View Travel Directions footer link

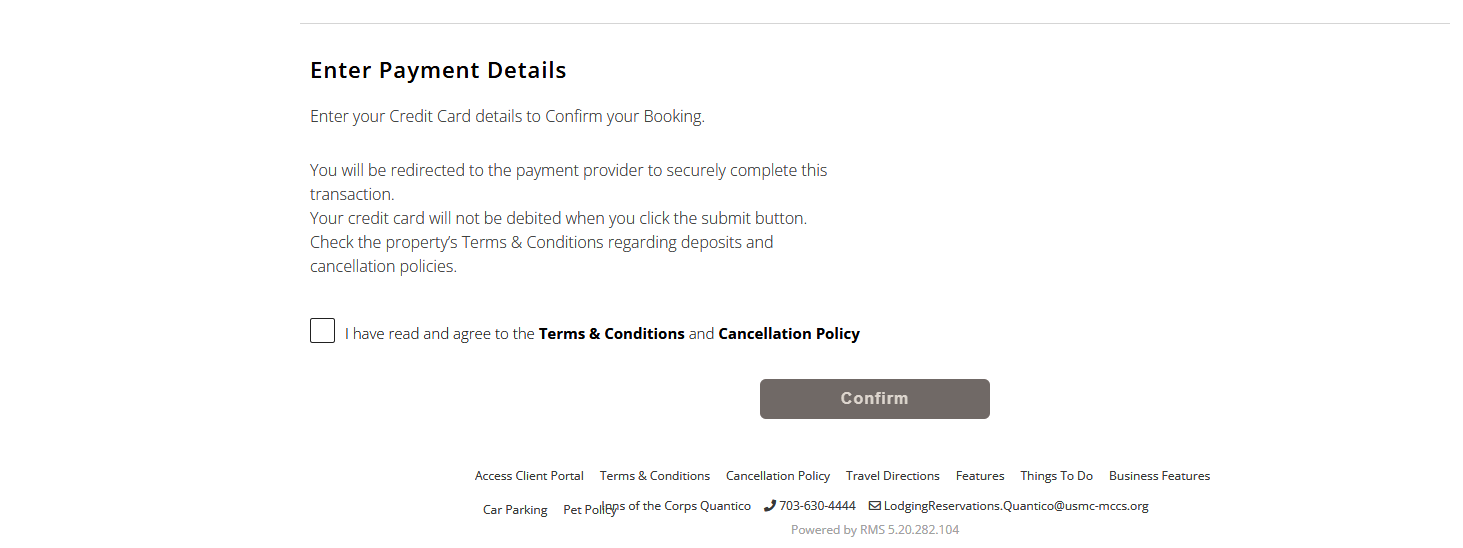[x=892, y=476]
